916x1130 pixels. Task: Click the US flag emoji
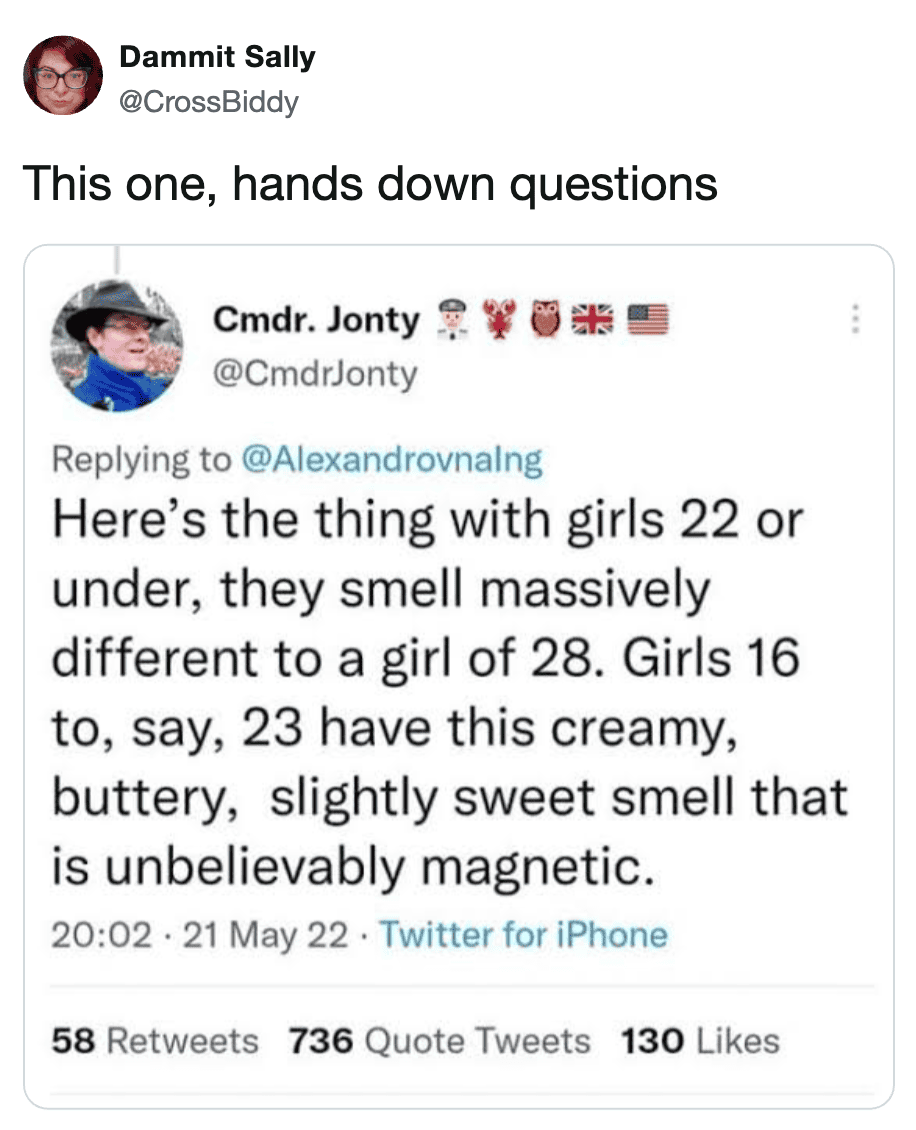click(645, 320)
